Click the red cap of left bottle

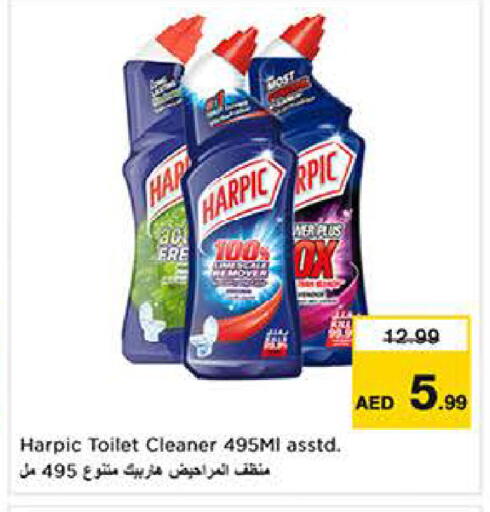point(181,37)
